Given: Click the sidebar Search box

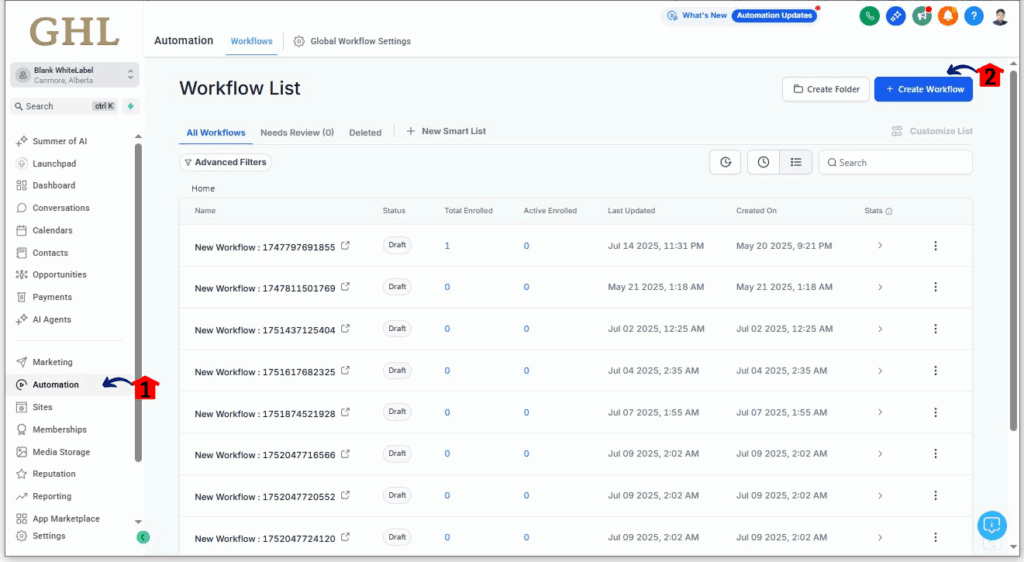Looking at the screenshot, I should (x=65, y=106).
